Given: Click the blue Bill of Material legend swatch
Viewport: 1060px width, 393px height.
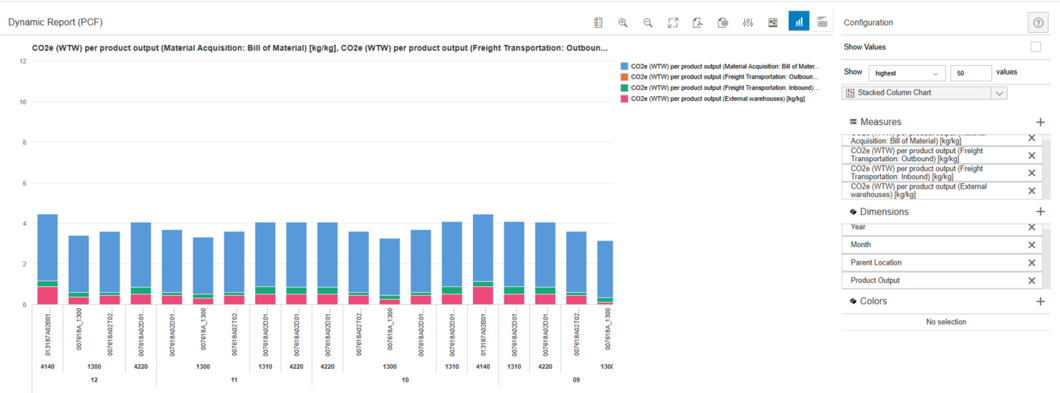Looking at the screenshot, I should click(624, 67).
